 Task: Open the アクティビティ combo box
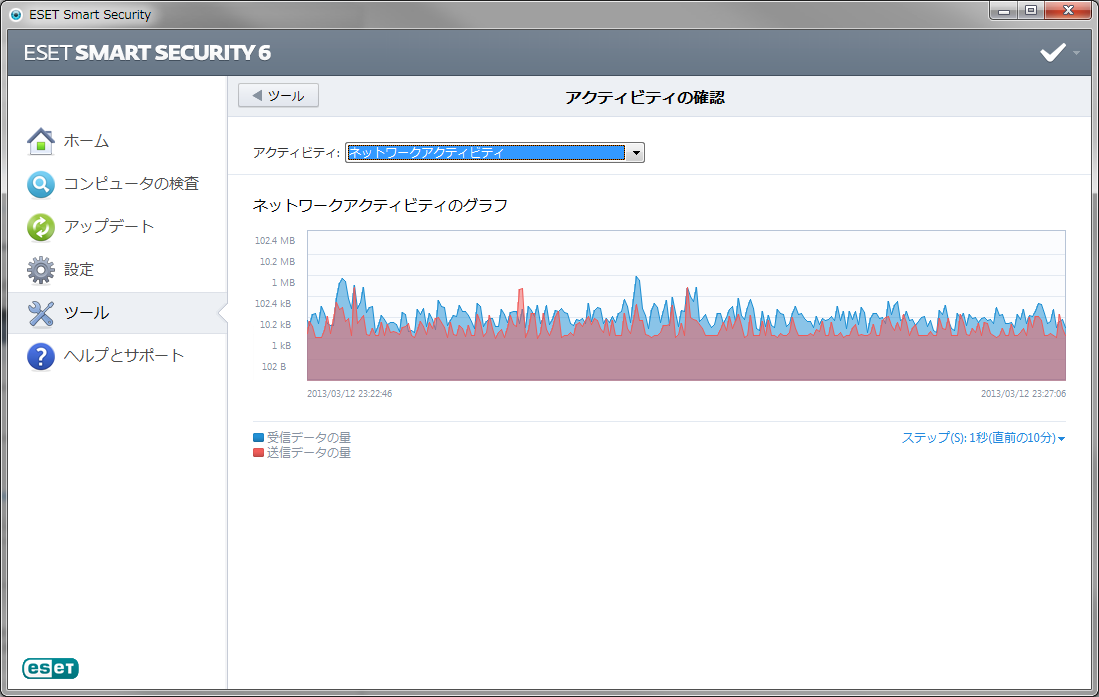495,152
